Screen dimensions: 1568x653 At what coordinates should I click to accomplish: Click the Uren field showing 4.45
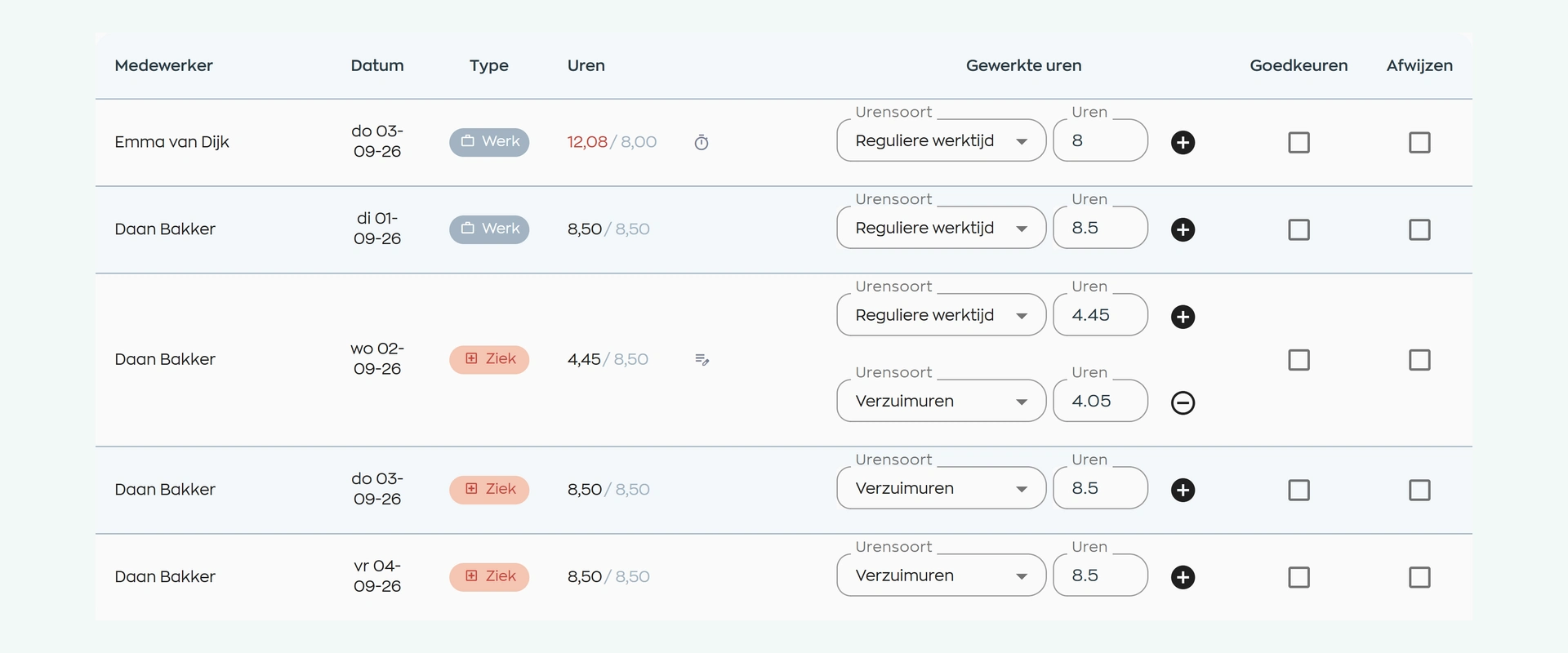(x=1100, y=315)
